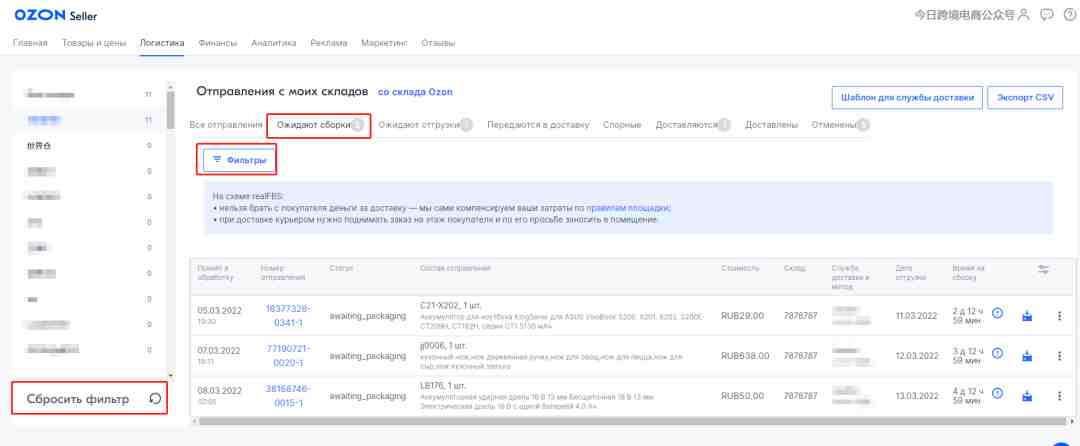
Task: Click Сбросить фильтр reset button
Action: [x=90, y=399]
